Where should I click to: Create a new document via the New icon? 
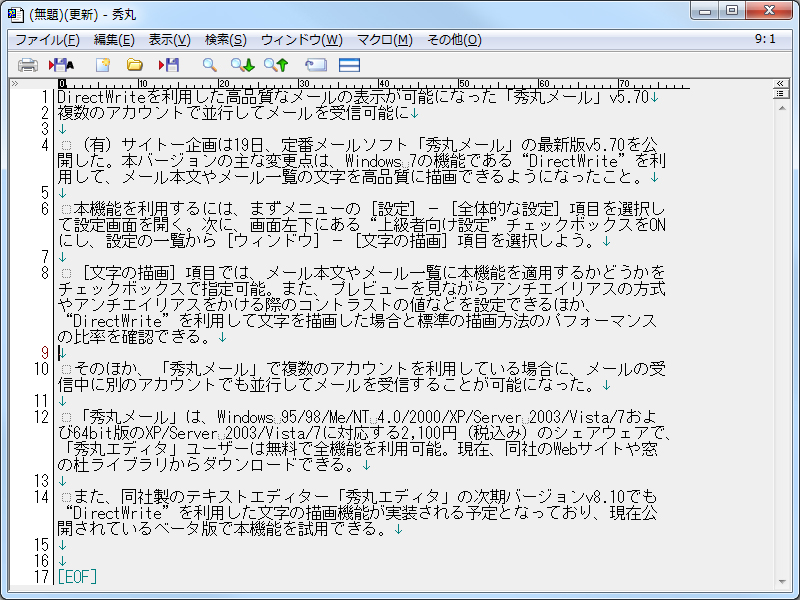(100, 63)
